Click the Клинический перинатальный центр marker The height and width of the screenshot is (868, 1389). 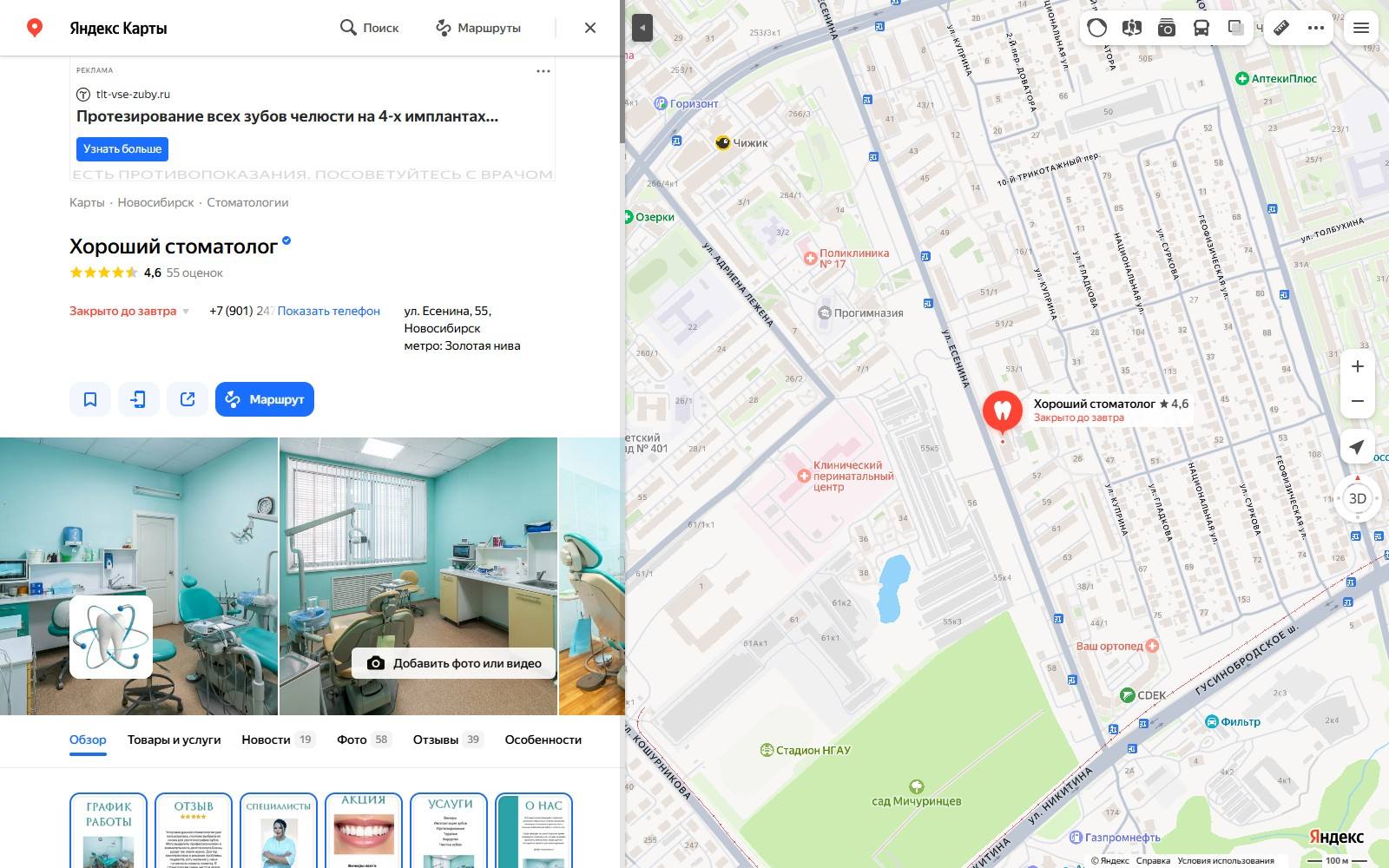(x=846, y=476)
